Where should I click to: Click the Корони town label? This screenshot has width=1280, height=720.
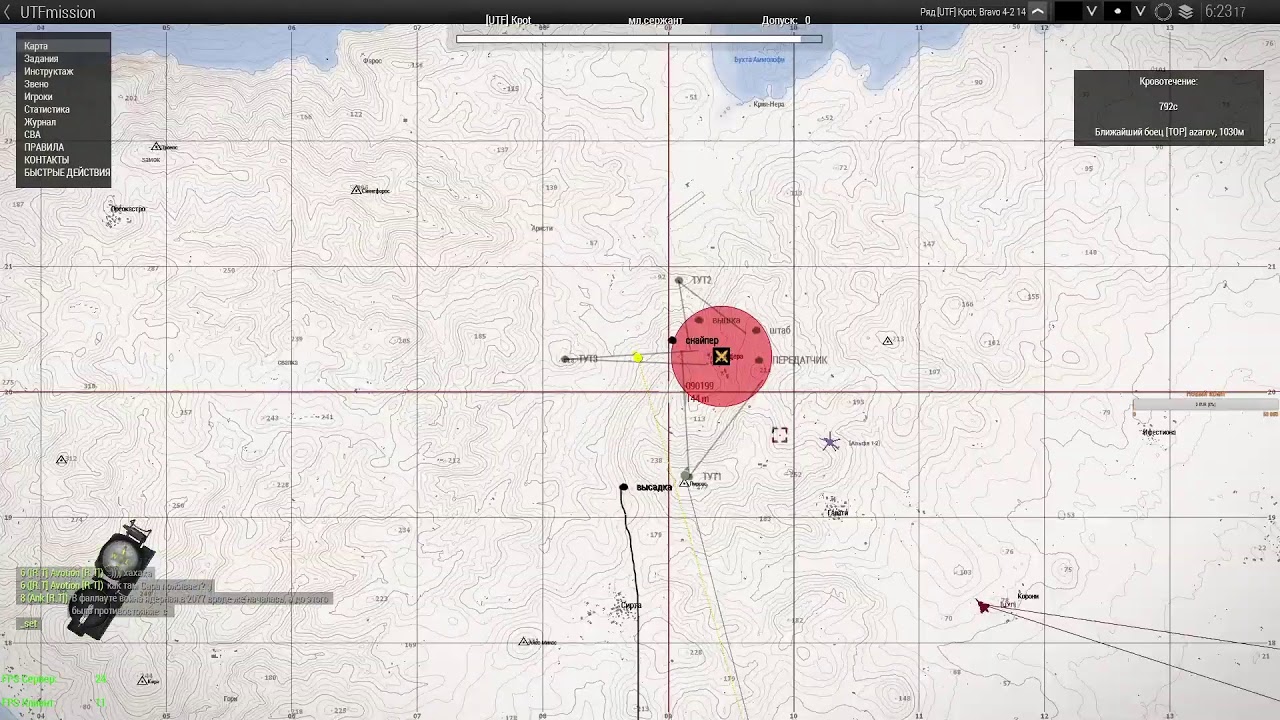(x=1028, y=596)
